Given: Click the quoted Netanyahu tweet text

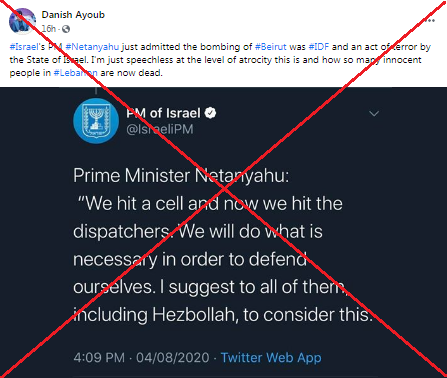Looking at the screenshot, I should point(223,245).
